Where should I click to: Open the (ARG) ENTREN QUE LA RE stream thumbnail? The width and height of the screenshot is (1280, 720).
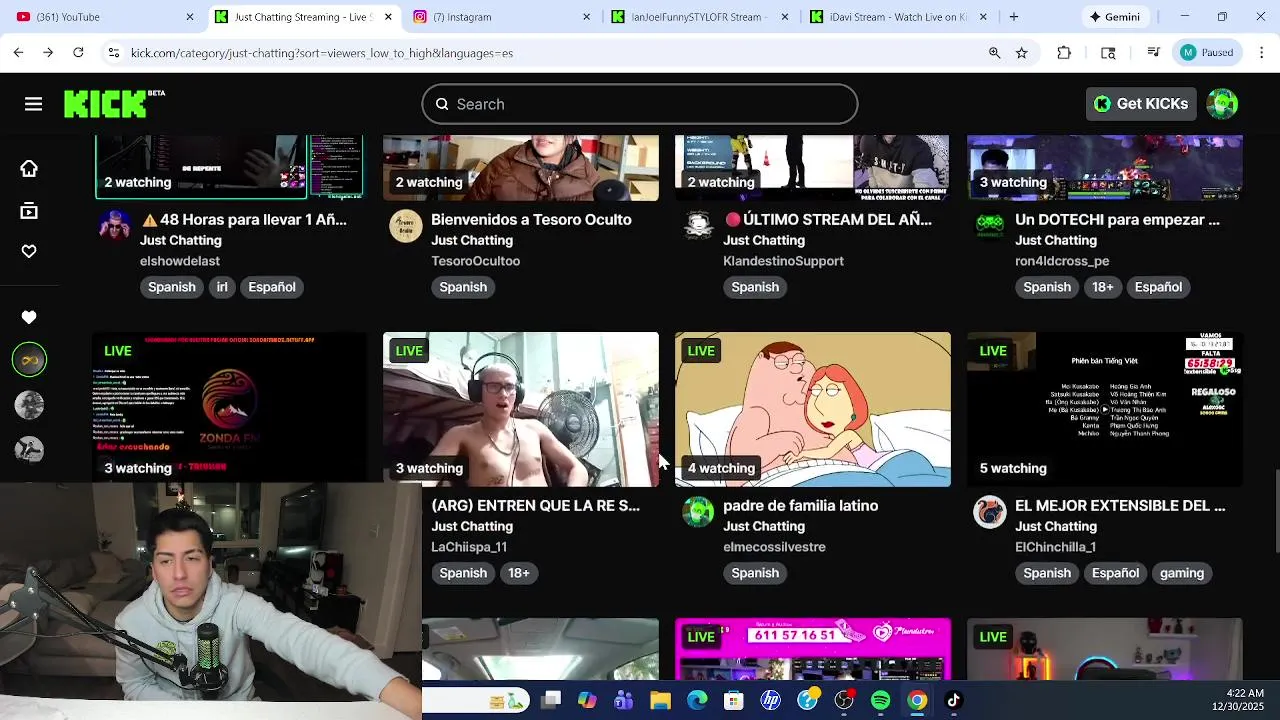pos(521,409)
